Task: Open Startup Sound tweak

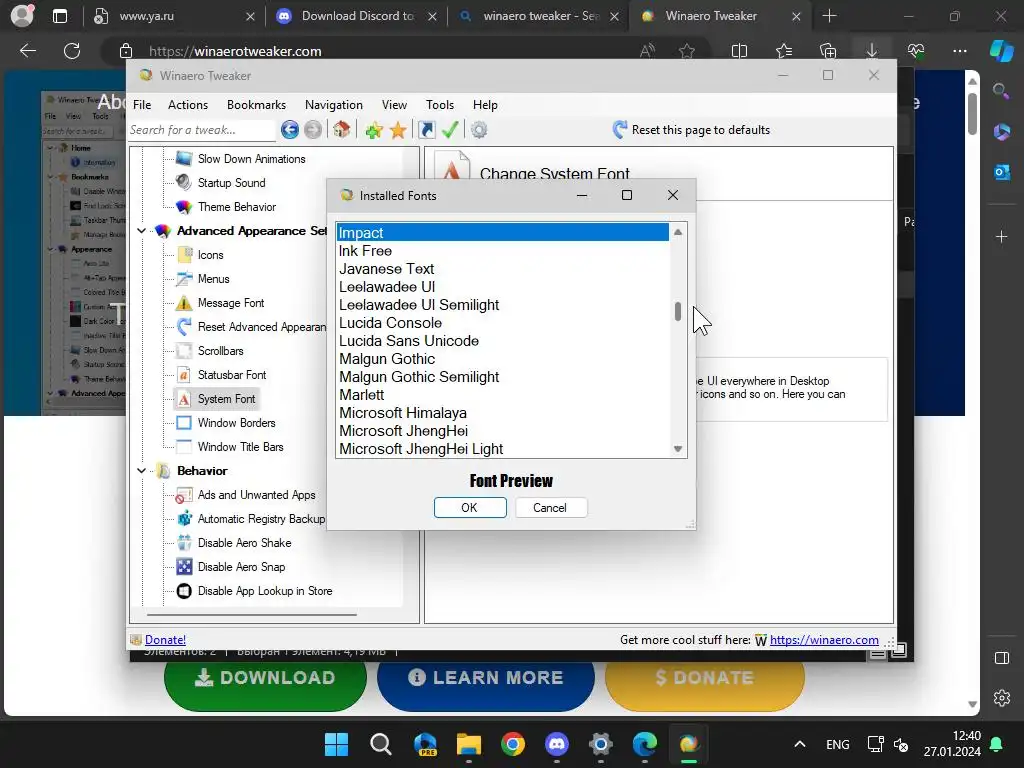Action: coord(231,183)
